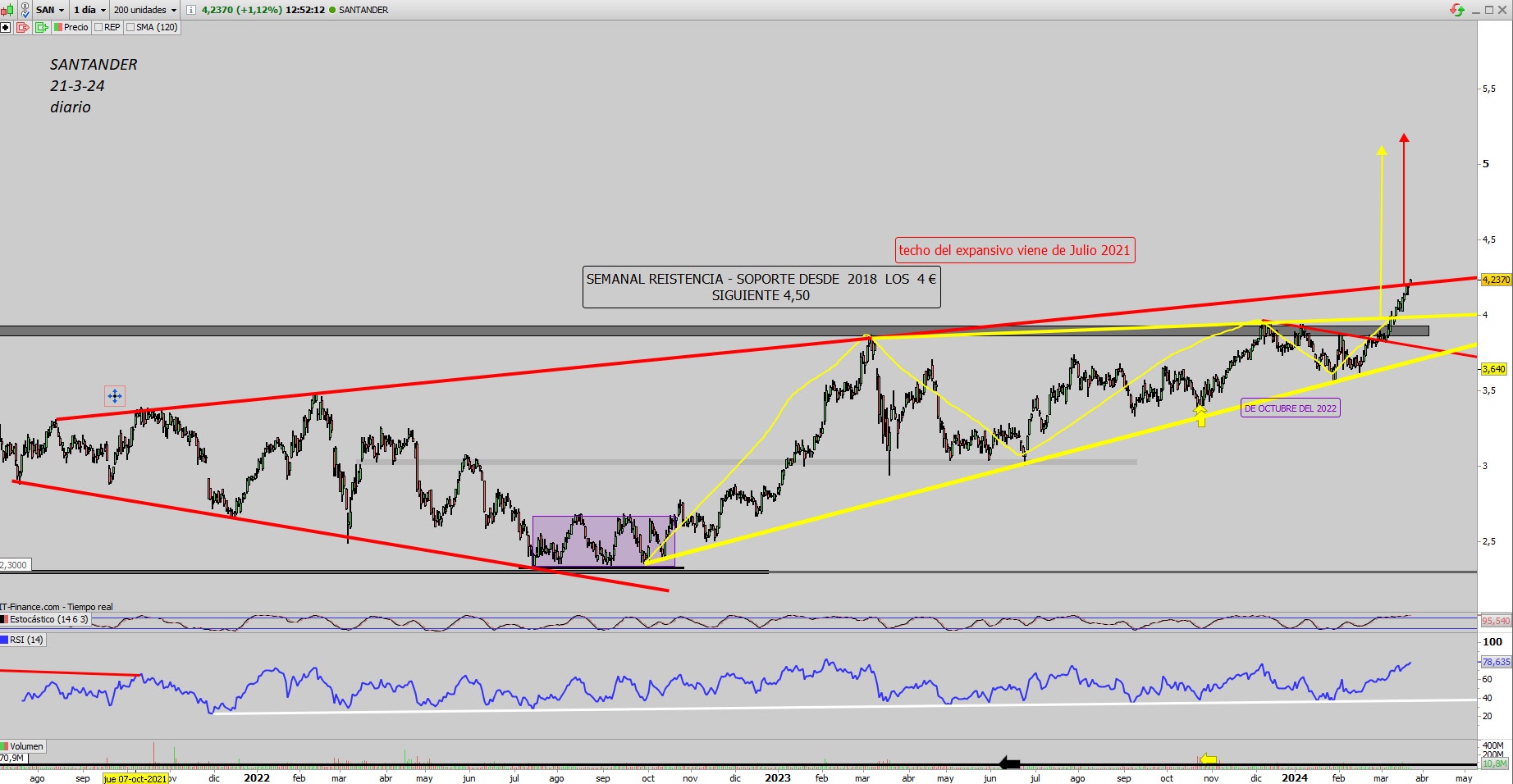
Task: Click the black arrow marker on time axis
Action: tap(1009, 763)
